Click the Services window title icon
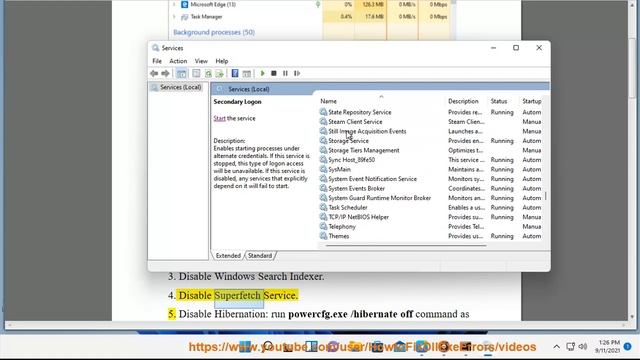Viewport: 640px width, 360px height. [155, 48]
